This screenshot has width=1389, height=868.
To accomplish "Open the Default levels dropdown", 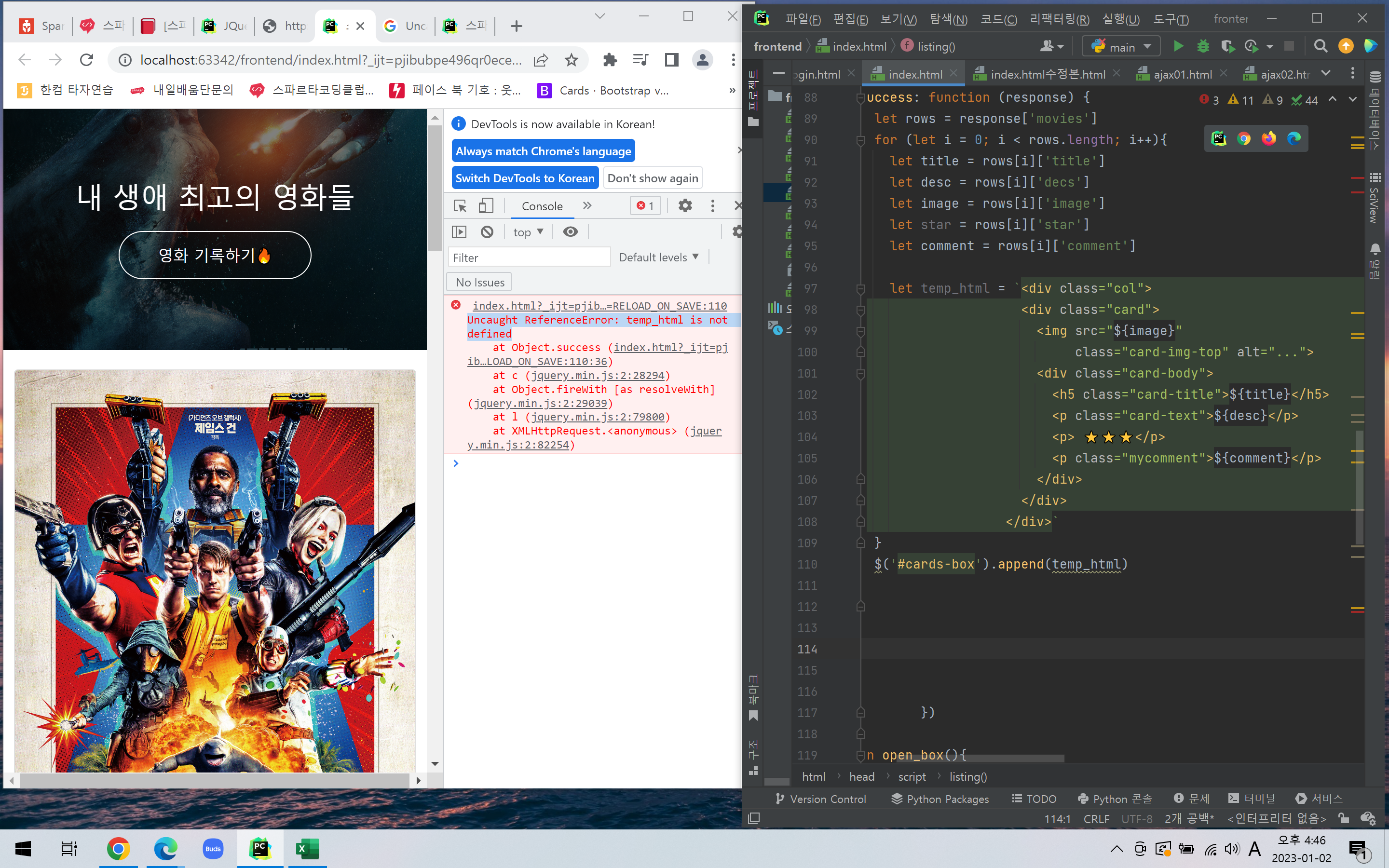I will (658, 257).
